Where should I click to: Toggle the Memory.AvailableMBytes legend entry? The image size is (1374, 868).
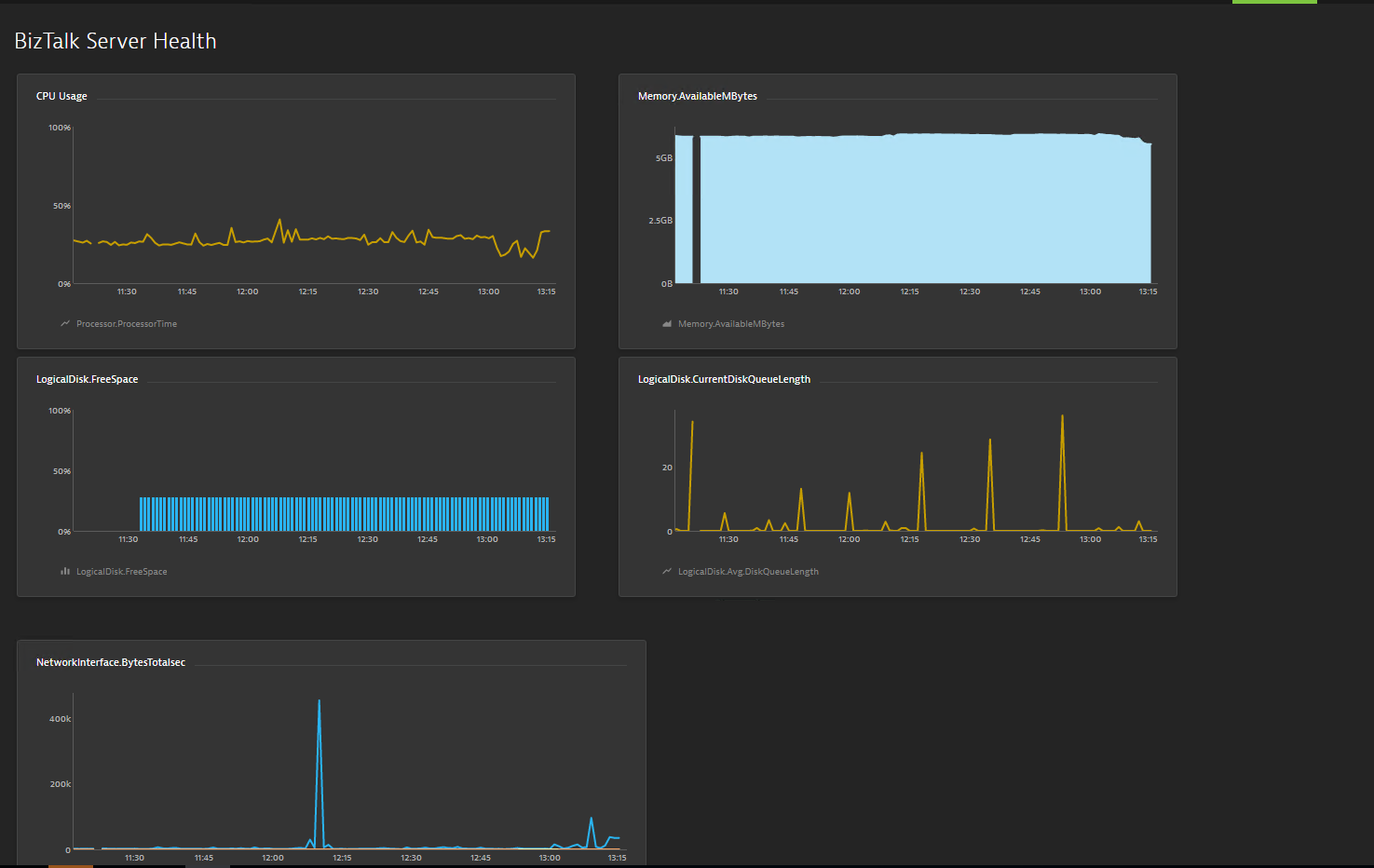pos(731,324)
